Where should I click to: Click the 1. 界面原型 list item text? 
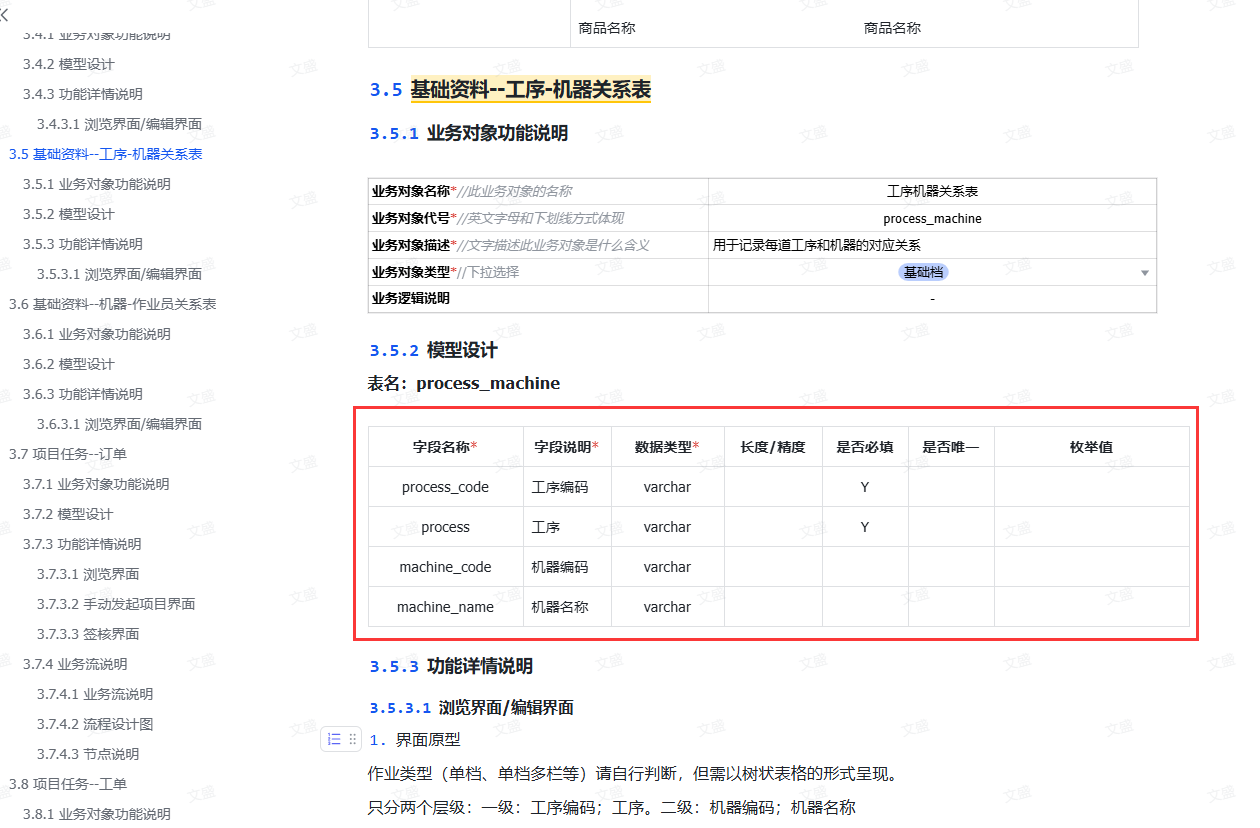(415, 740)
